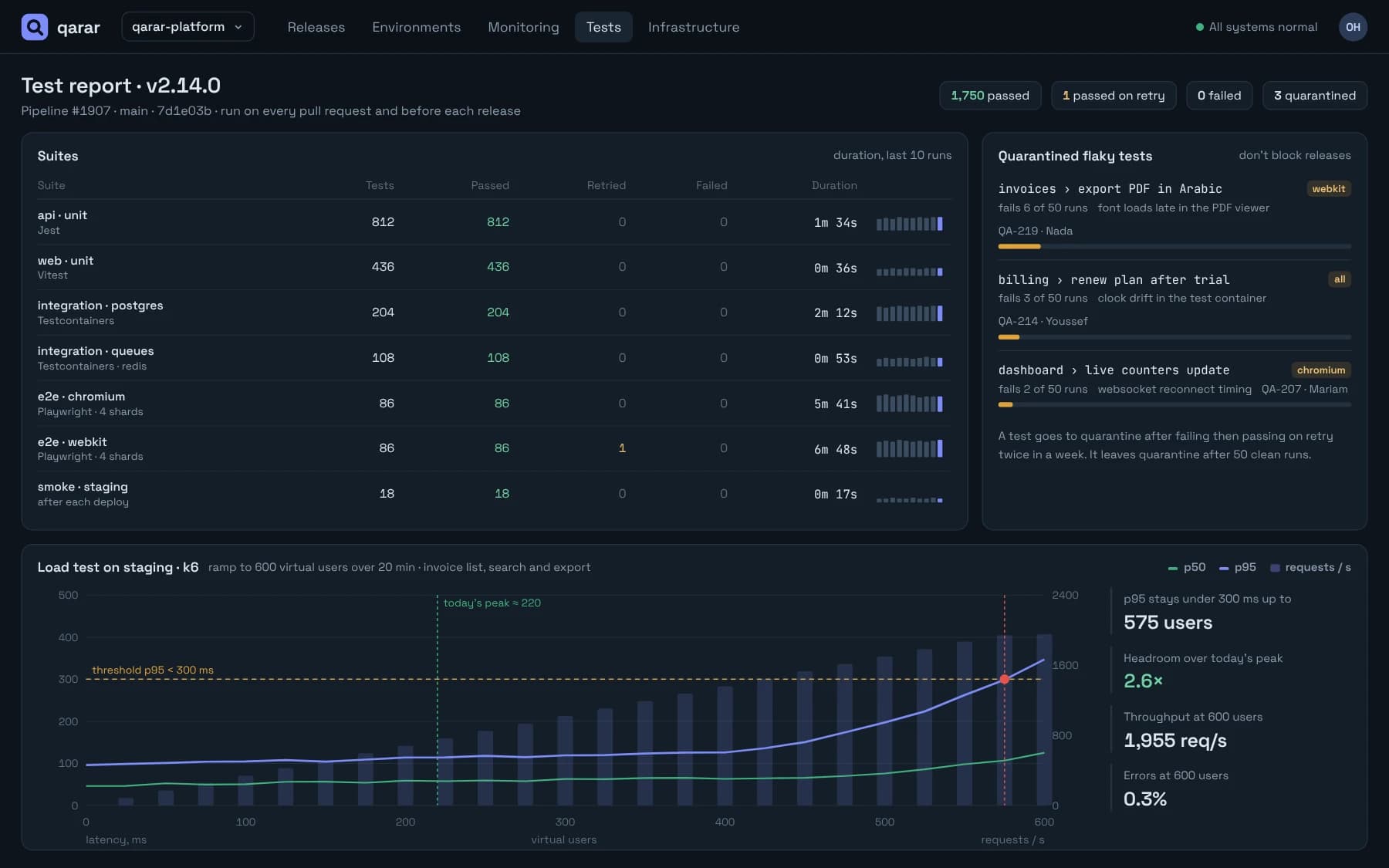The height and width of the screenshot is (868, 1389).
Task: Toggle the p95 legend series
Action: click(x=1238, y=567)
